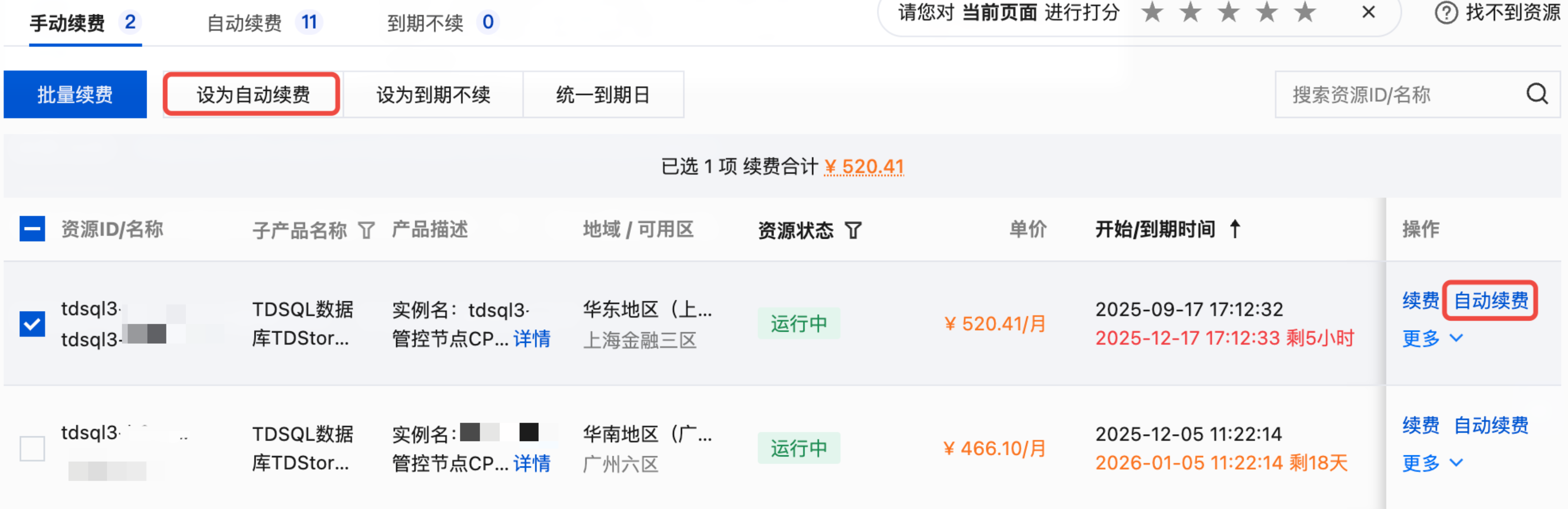
Task: Click 自动续费 link in the second row
Action: coord(1491,425)
